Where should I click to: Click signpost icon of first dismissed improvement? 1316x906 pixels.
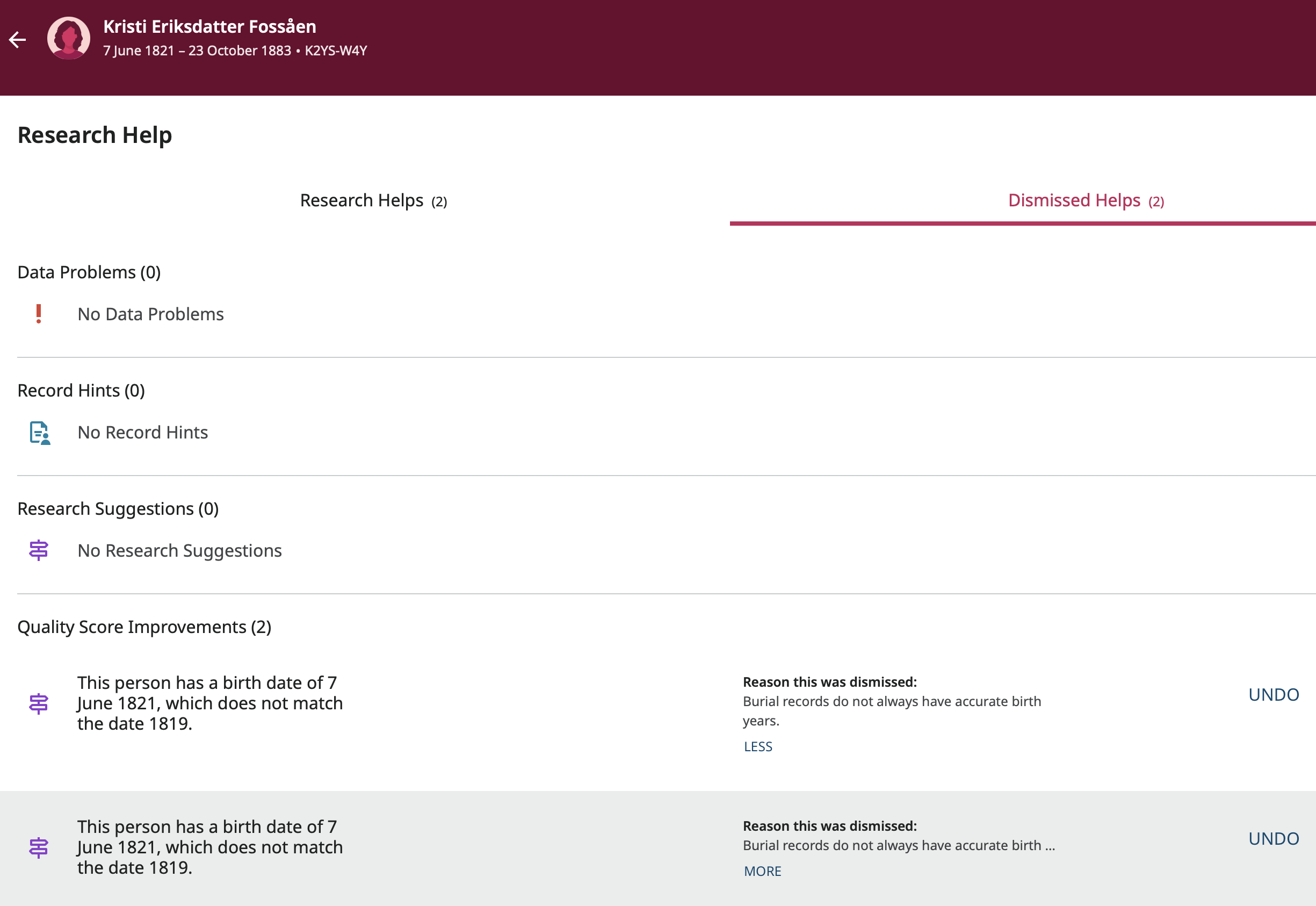[x=39, y=703]
